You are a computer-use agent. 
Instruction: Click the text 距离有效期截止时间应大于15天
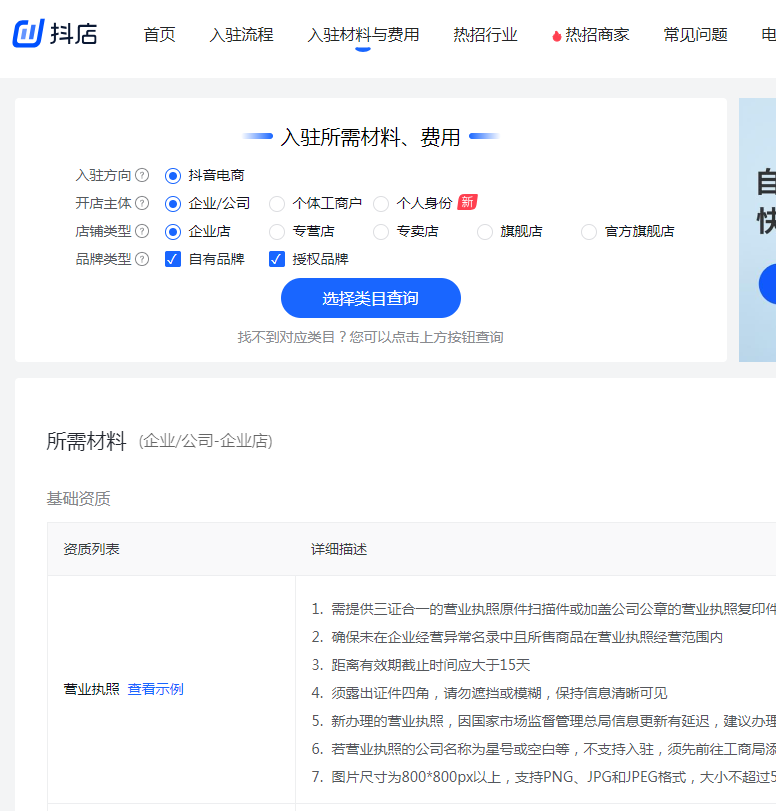tap(430, 665)
